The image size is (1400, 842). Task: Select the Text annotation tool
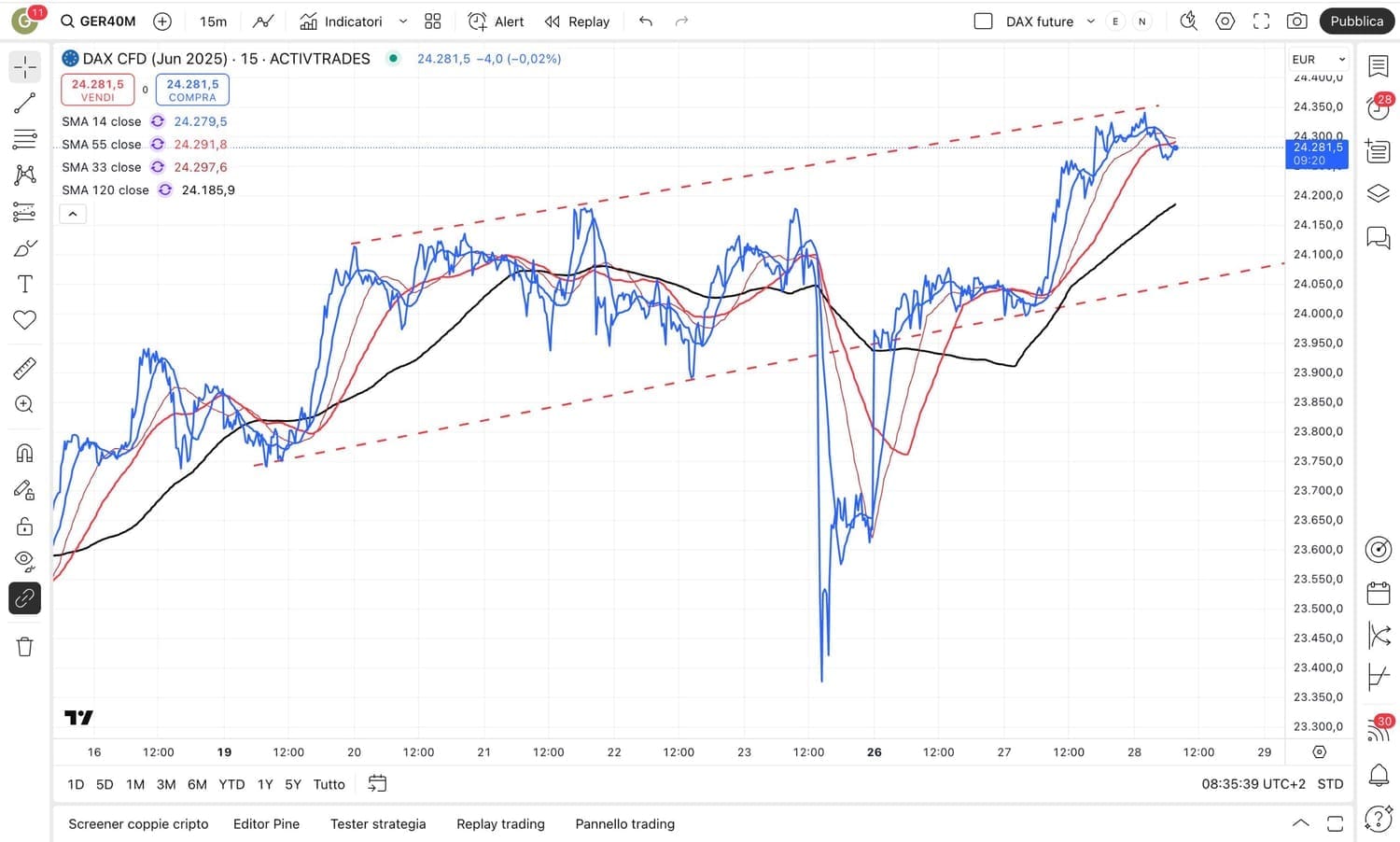[x=25, y=284]
